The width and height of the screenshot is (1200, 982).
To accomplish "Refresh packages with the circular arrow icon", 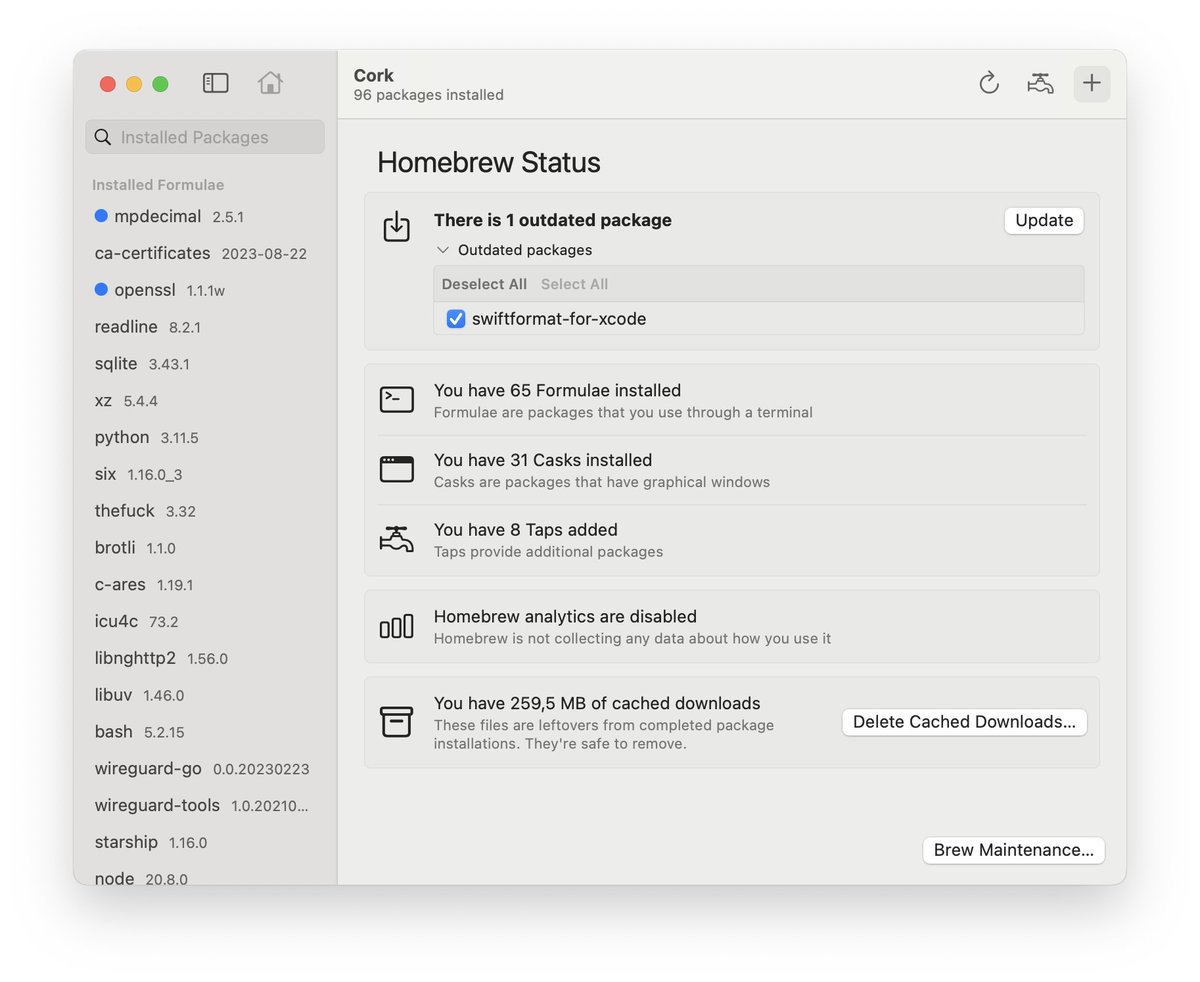I will (x=989, y=83).
